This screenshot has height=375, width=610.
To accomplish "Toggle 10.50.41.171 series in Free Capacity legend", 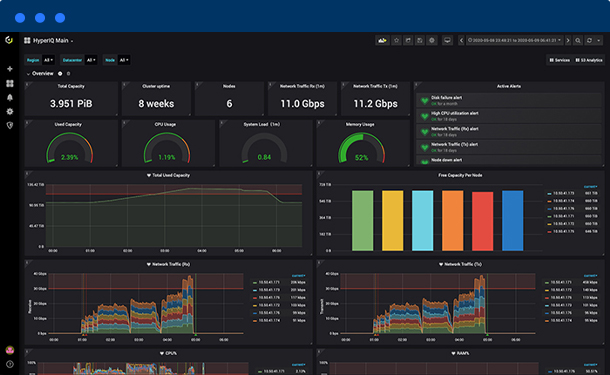I will (x=563, y=216).
